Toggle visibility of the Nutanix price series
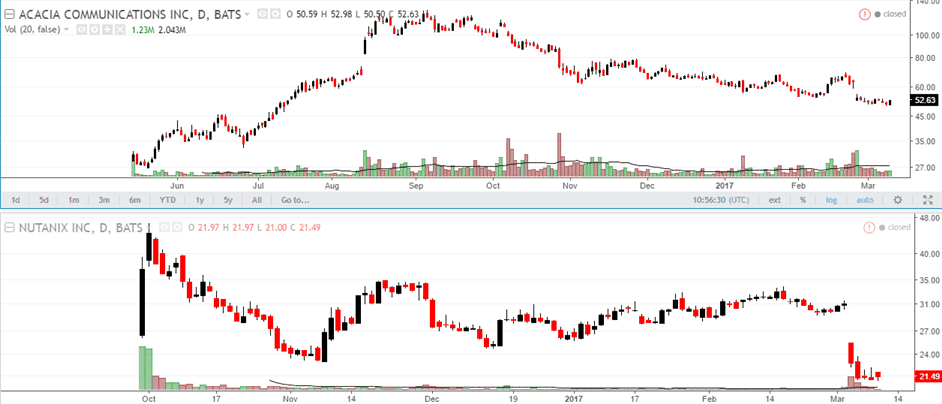The height and width of the screenshot is (404, 942). click(x=164, y=227)
